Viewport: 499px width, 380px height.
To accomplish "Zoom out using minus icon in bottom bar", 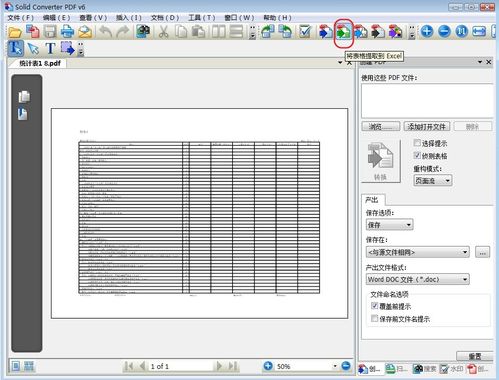I will (346, 366).
